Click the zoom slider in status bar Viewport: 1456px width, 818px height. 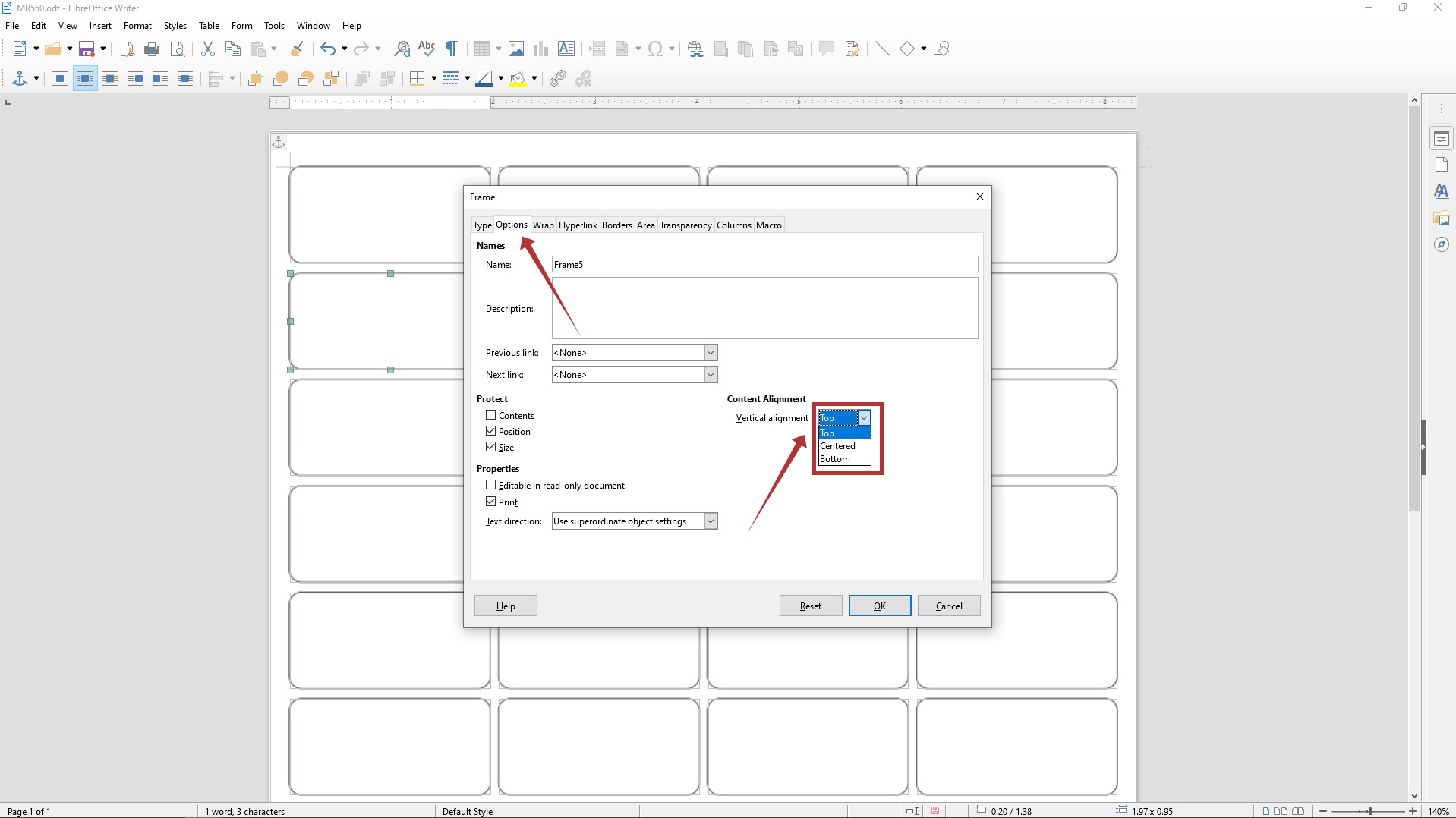1369,811
